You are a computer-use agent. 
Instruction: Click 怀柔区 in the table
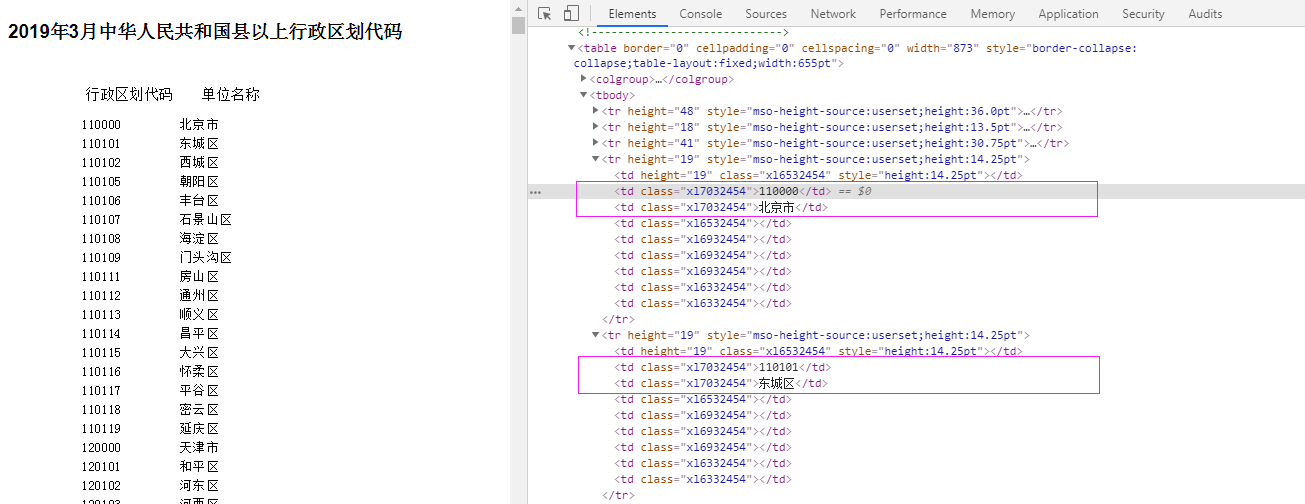click(x=199, y=372)
